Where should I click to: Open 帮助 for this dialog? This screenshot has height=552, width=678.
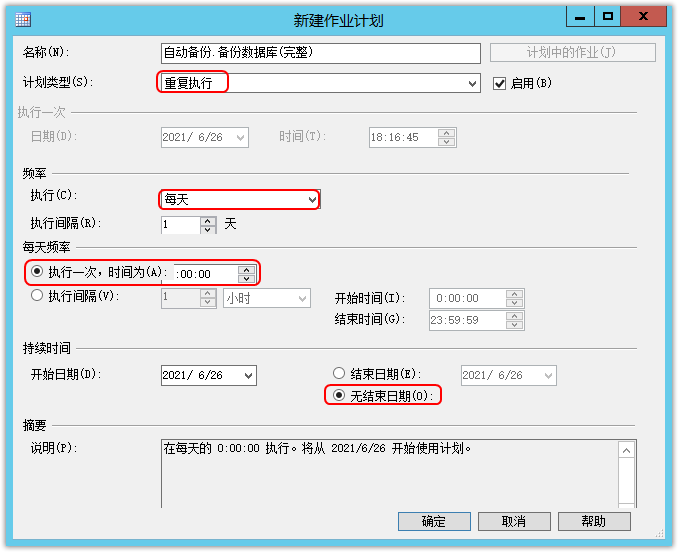coord(594,521)
